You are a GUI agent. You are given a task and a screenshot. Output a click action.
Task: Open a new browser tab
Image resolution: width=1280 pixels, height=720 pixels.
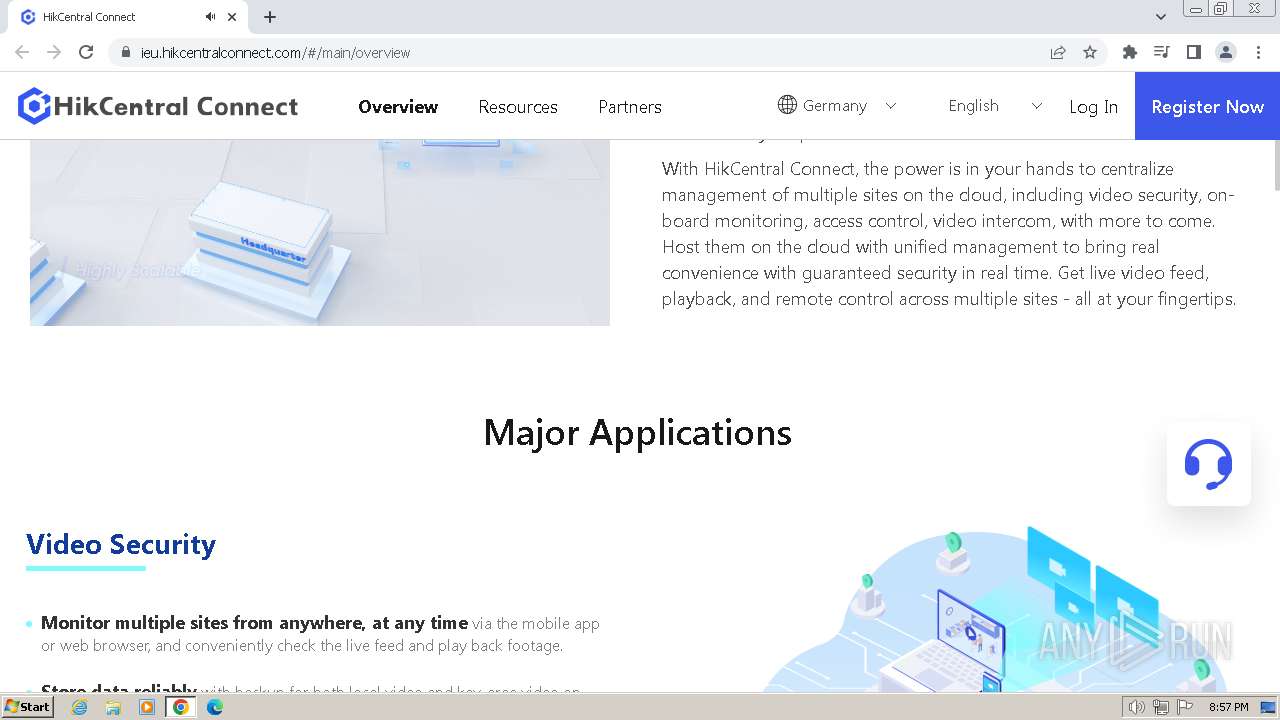pyautogui.click(x=270, y=17)
